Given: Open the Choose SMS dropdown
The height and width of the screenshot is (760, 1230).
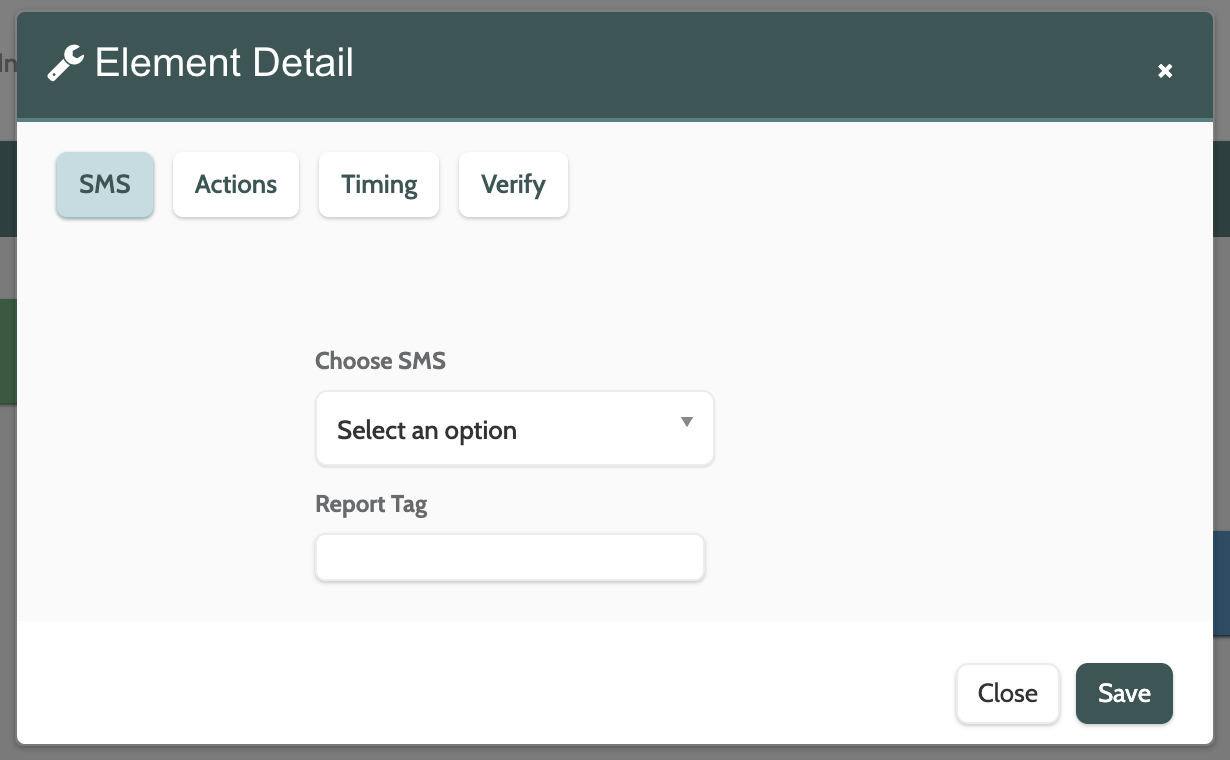Looking at the screenshot, I should [514, 429].
